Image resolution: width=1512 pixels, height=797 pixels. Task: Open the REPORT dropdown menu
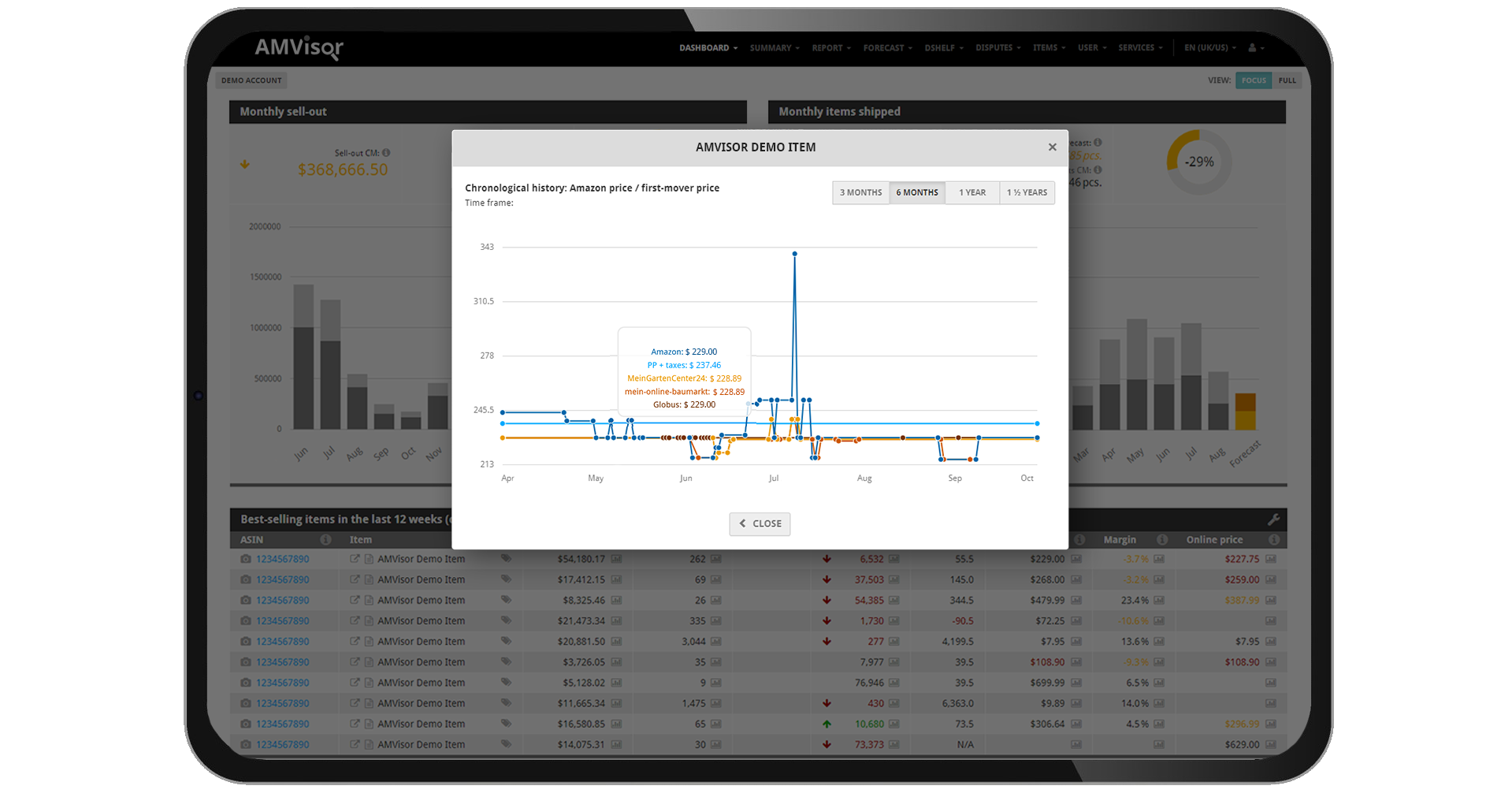coord(831,48)
